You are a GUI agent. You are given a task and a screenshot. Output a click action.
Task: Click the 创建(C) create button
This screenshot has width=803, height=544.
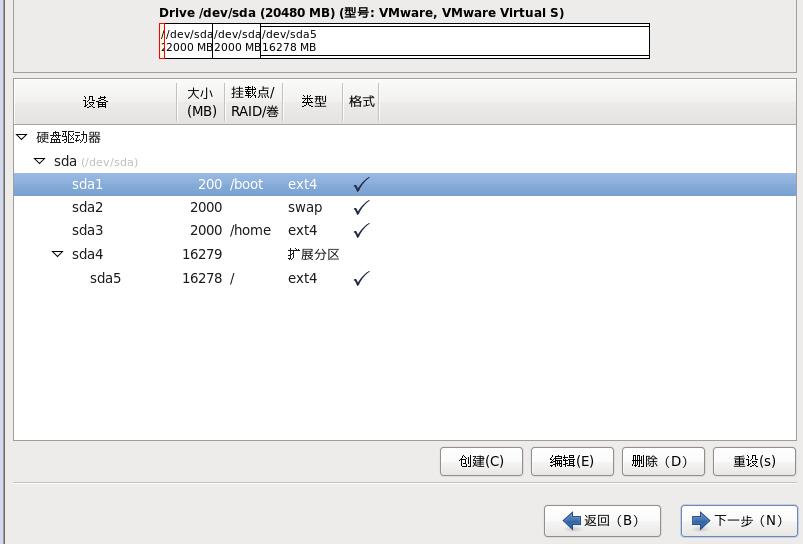click(481, 462)
